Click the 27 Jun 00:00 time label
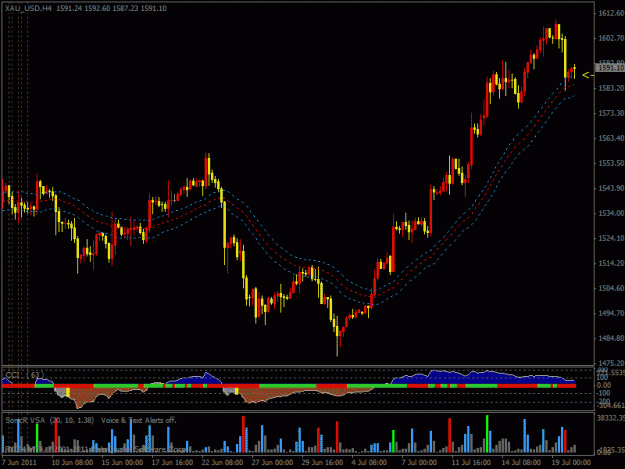Viewport: 625px width, 469px height. 272,463
